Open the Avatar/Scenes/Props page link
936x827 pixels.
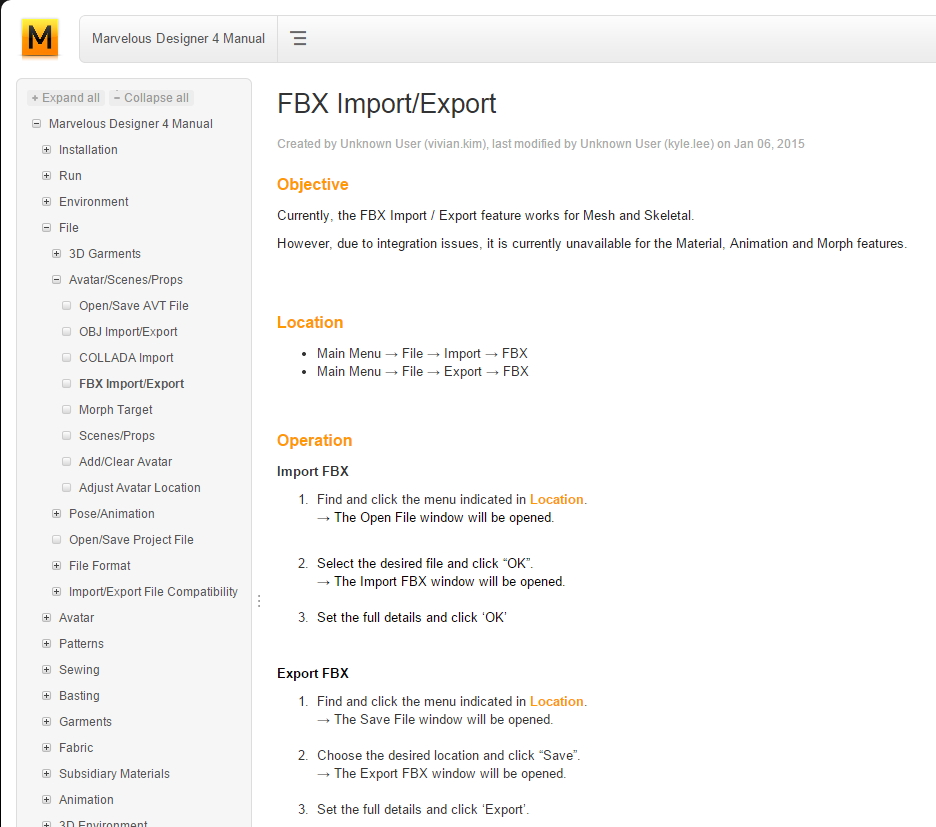[126, 279]
